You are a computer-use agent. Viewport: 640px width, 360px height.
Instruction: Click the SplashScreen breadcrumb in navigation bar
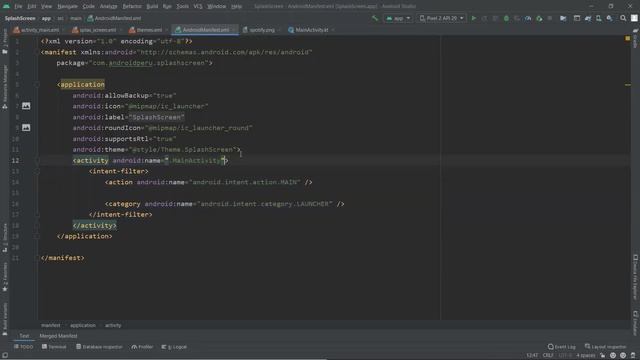point(20,18)
